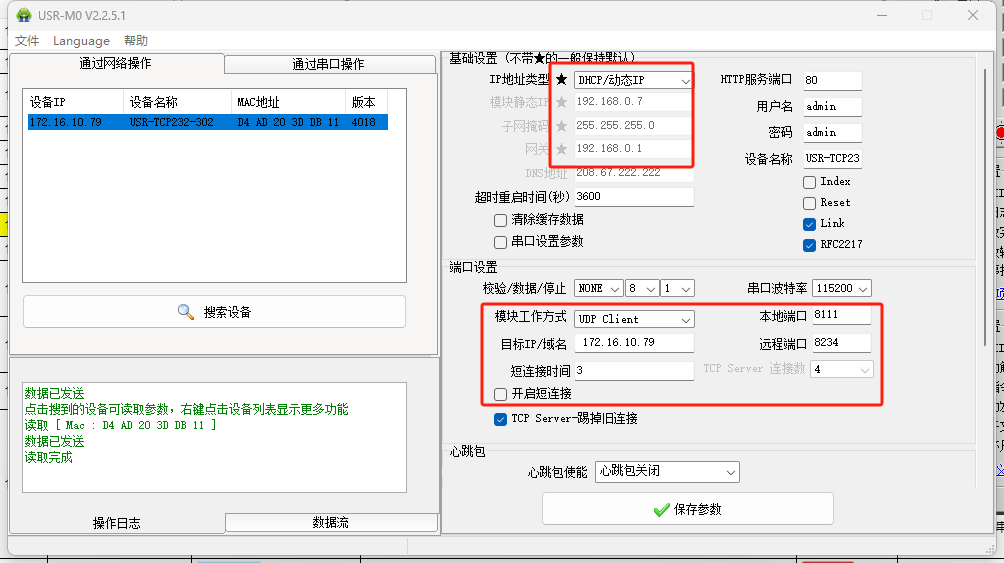Enable the Reset checkbox

809,203
